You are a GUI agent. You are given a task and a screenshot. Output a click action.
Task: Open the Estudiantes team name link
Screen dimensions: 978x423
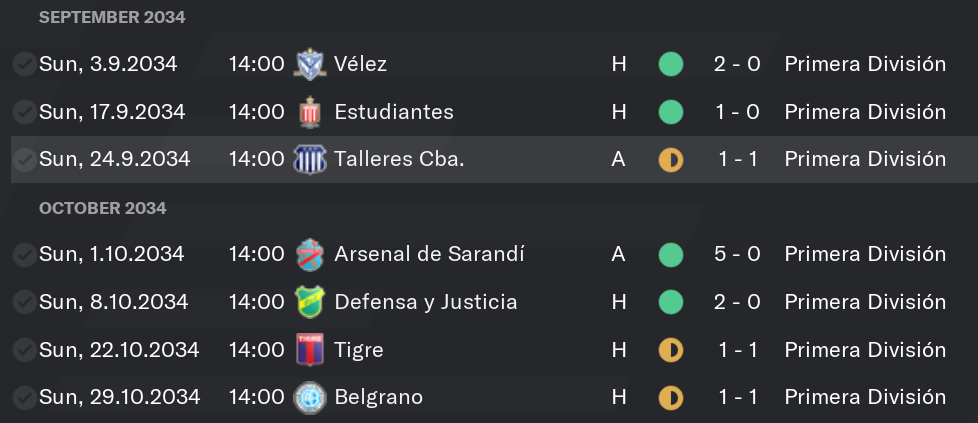[394, 112]
